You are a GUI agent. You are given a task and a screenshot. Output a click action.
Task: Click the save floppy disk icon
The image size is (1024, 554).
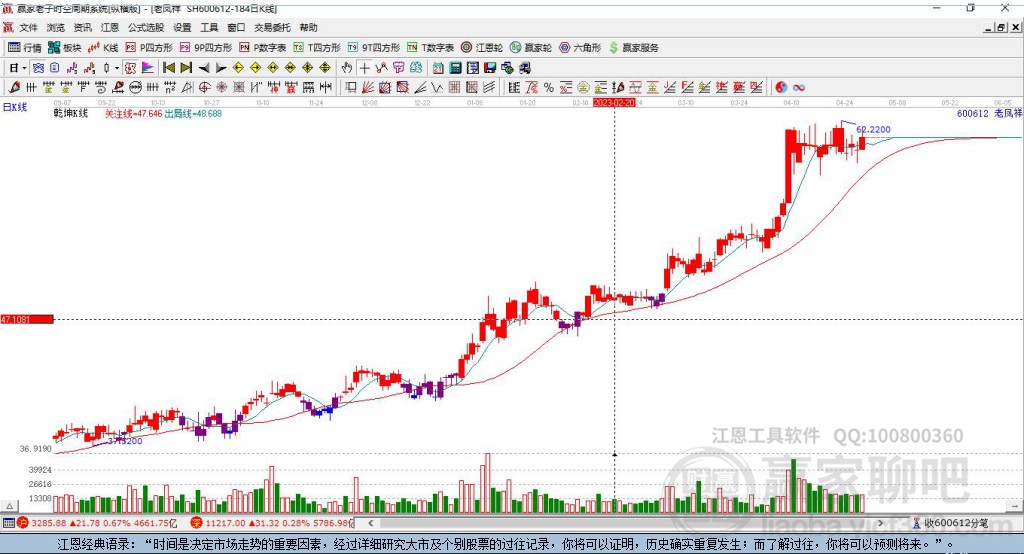pos(491,68)
